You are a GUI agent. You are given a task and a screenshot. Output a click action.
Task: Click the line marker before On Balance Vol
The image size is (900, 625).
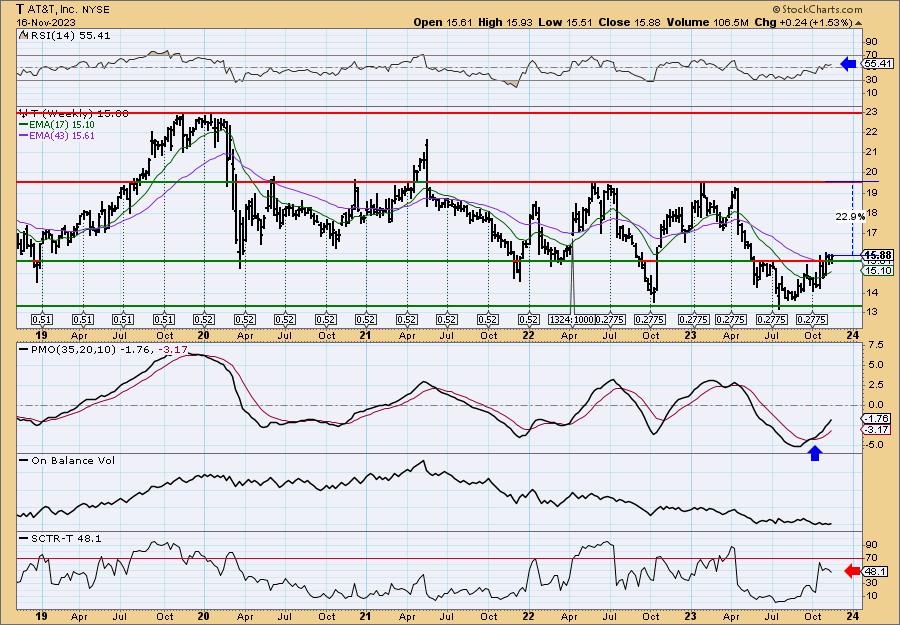click(24, 460)
